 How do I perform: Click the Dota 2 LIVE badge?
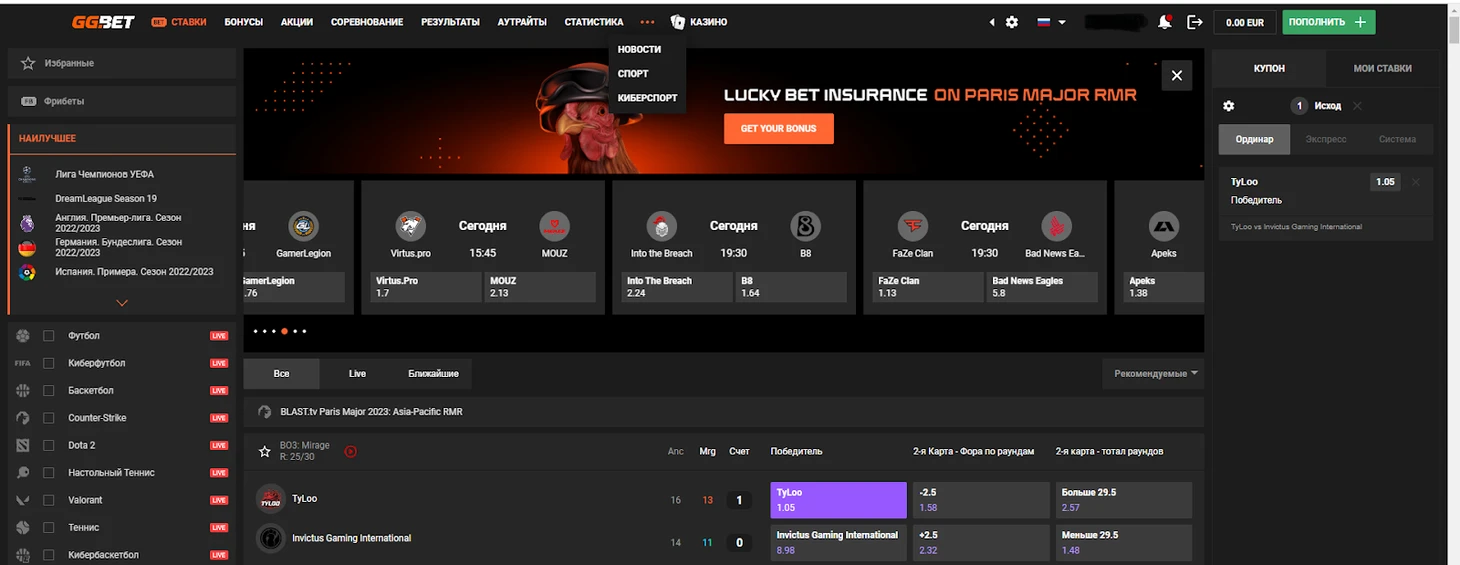(219, 445)
